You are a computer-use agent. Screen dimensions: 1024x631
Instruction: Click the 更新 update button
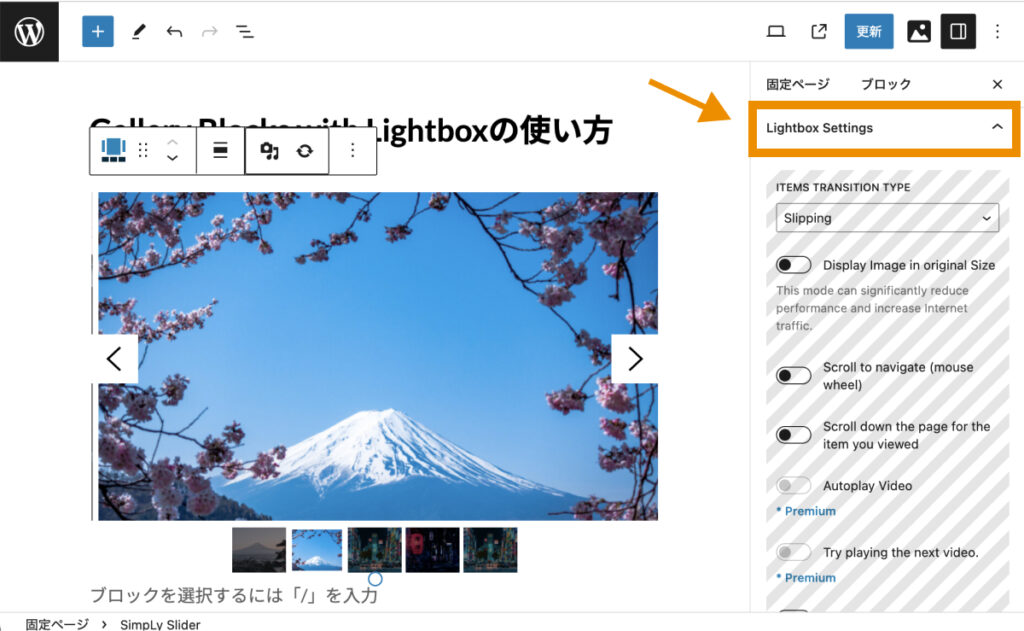868,31
